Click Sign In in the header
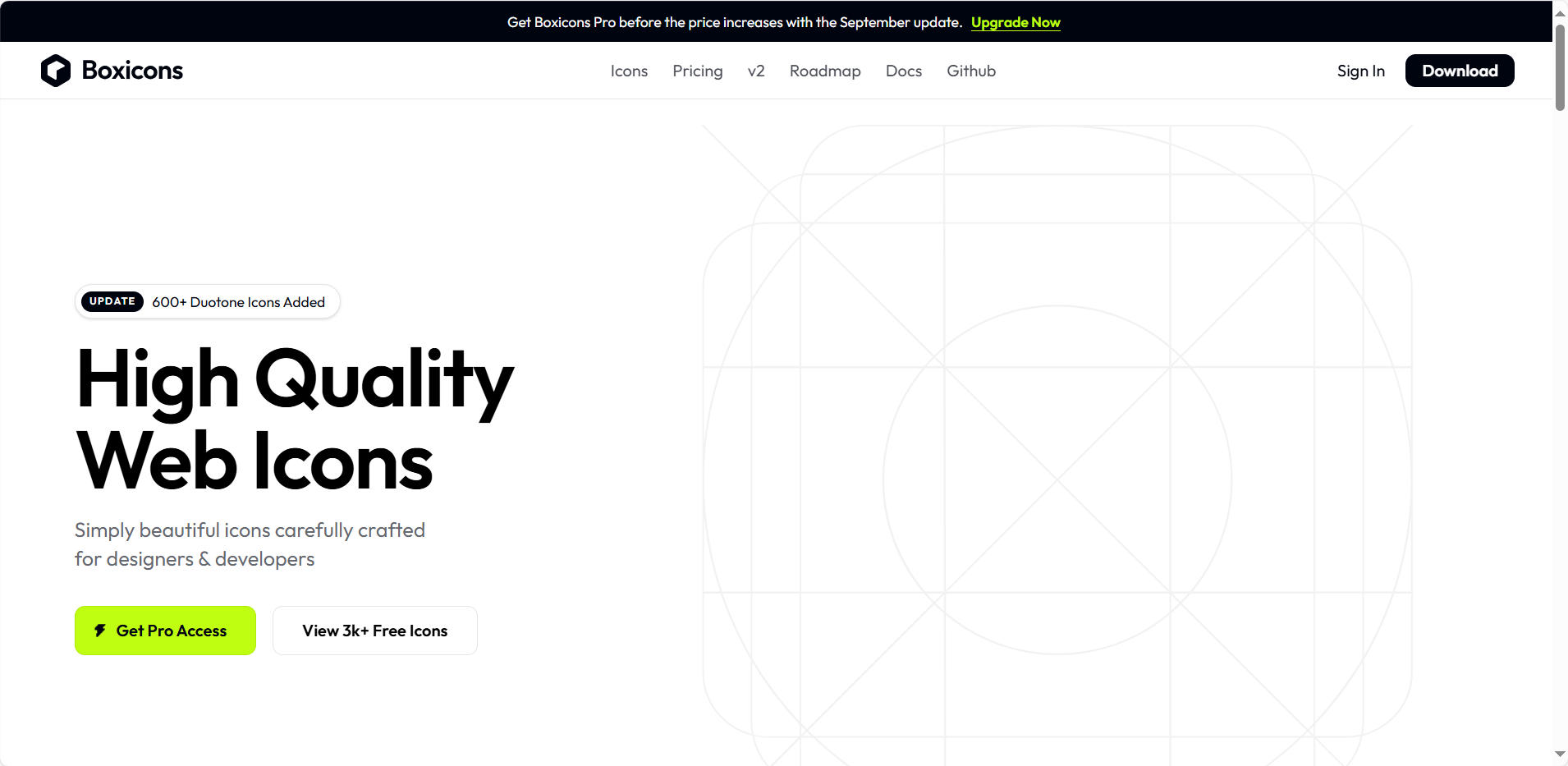1568x766 pixels. pos(1360,71)
